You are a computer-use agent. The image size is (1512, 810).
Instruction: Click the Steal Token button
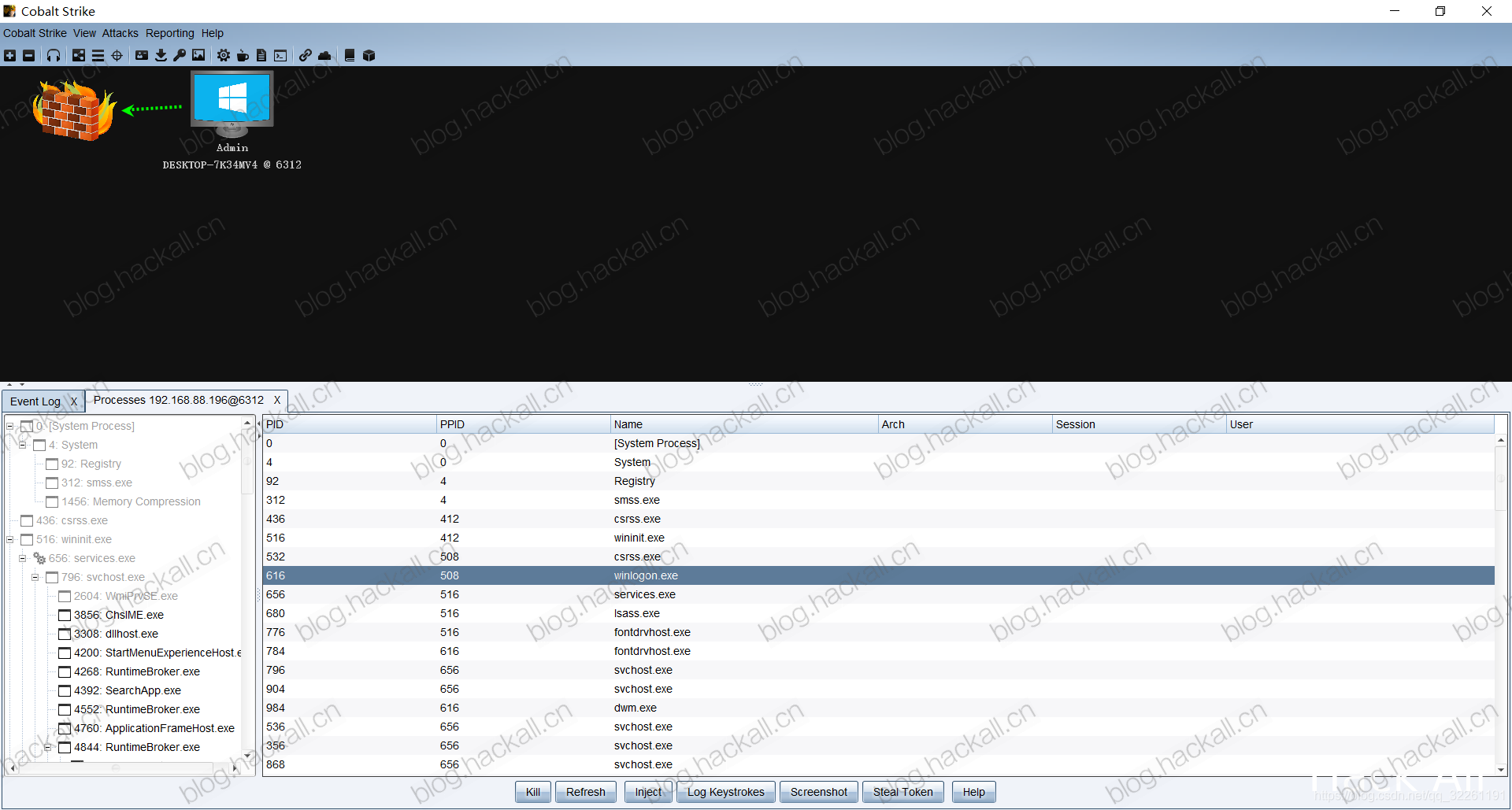pos(902,792)
